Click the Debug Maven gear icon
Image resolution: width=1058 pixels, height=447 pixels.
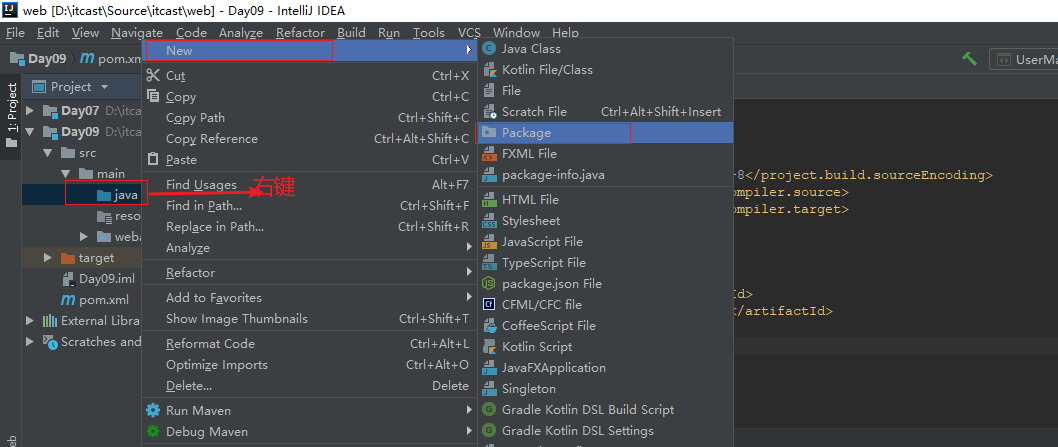[153, 431]
